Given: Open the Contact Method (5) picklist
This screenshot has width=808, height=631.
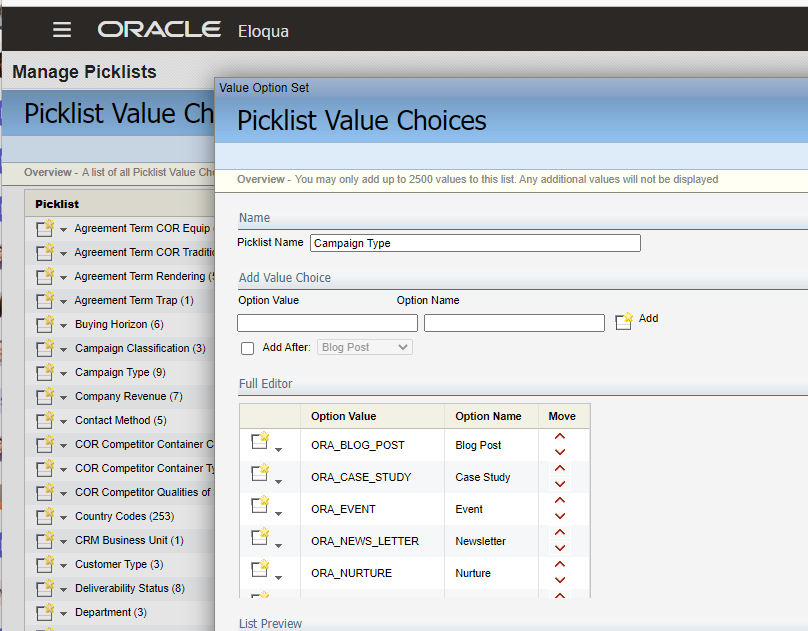Looking at the screenshot, I should 121,420.
